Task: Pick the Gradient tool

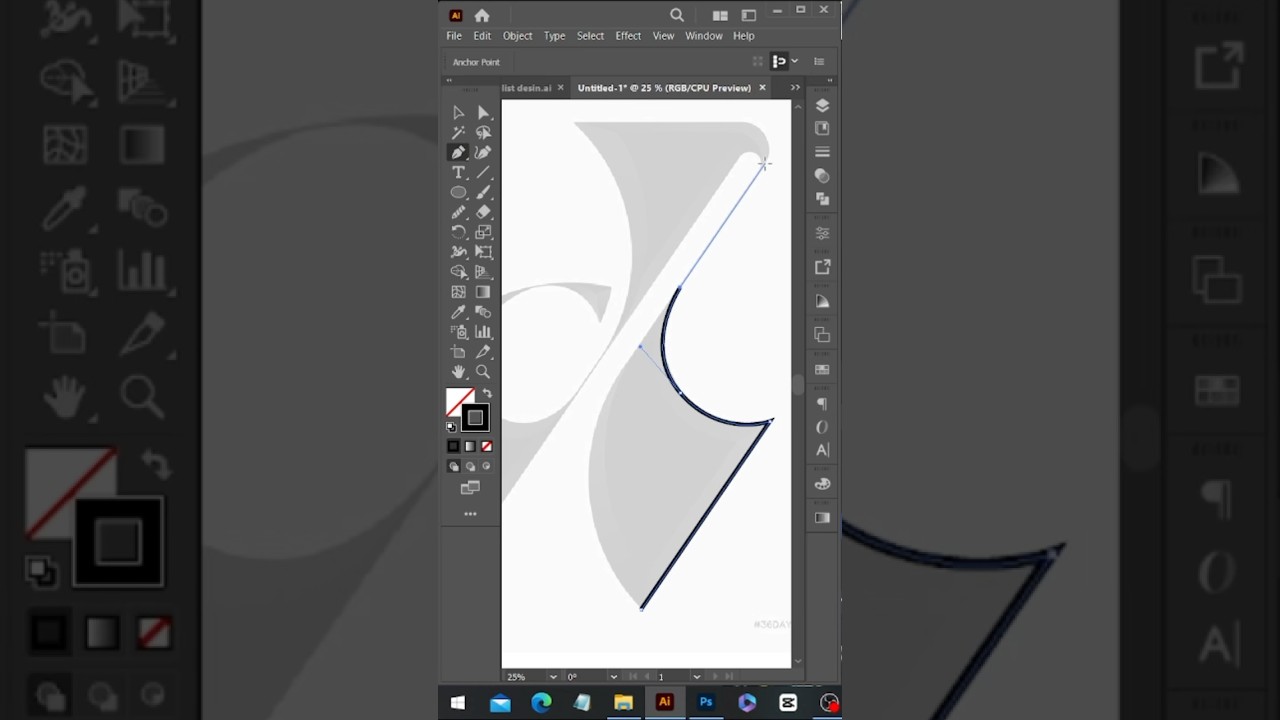Action: click(x=483, y=292)
